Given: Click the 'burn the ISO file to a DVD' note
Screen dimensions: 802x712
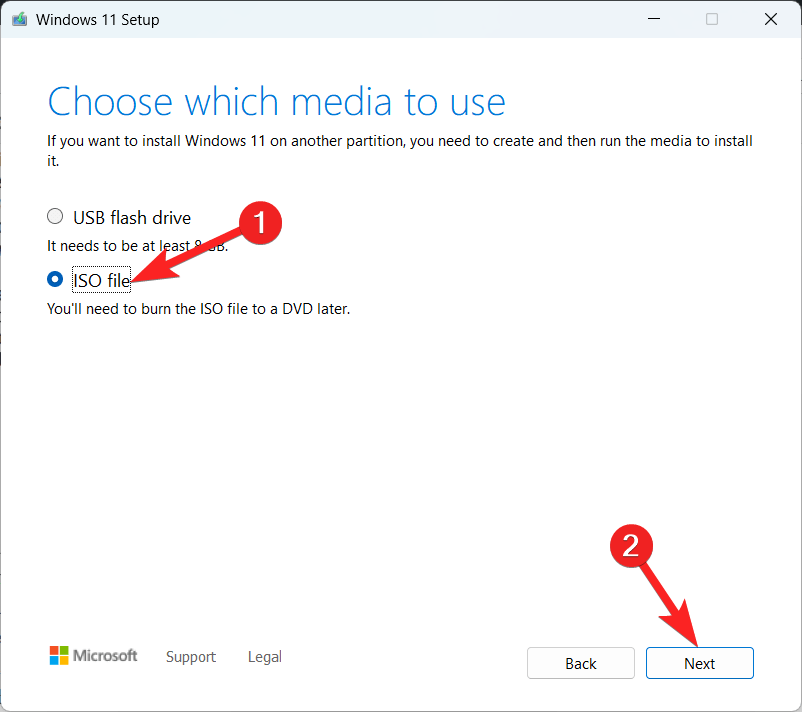Looking at the screenshot, I should coord(198,309).
